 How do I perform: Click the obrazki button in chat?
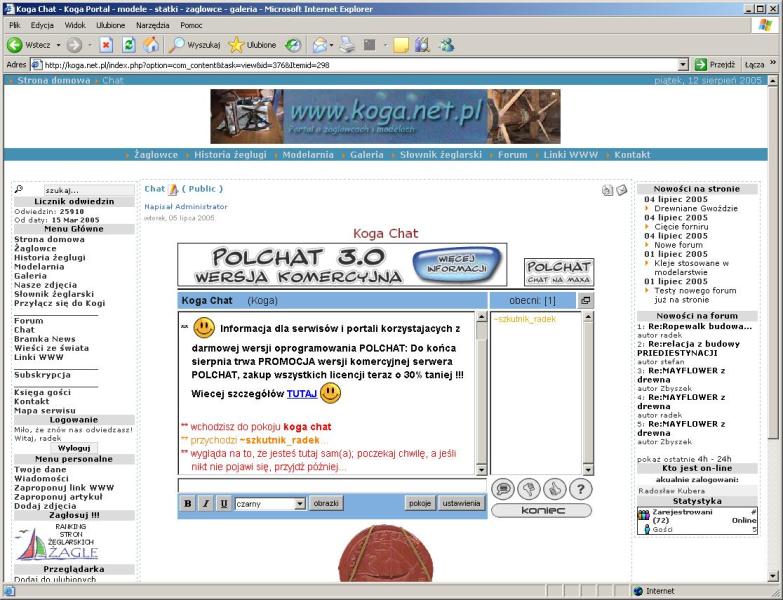click(326, 503)
